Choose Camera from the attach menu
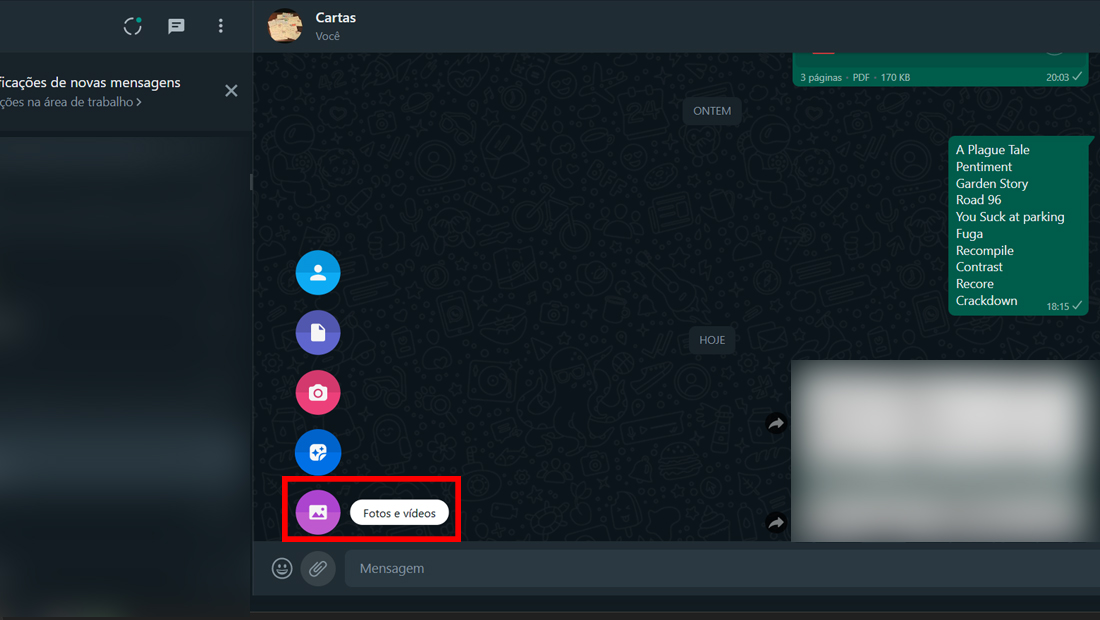The width and height of the screenshot is (1100, 620). (x=318, y=393)
